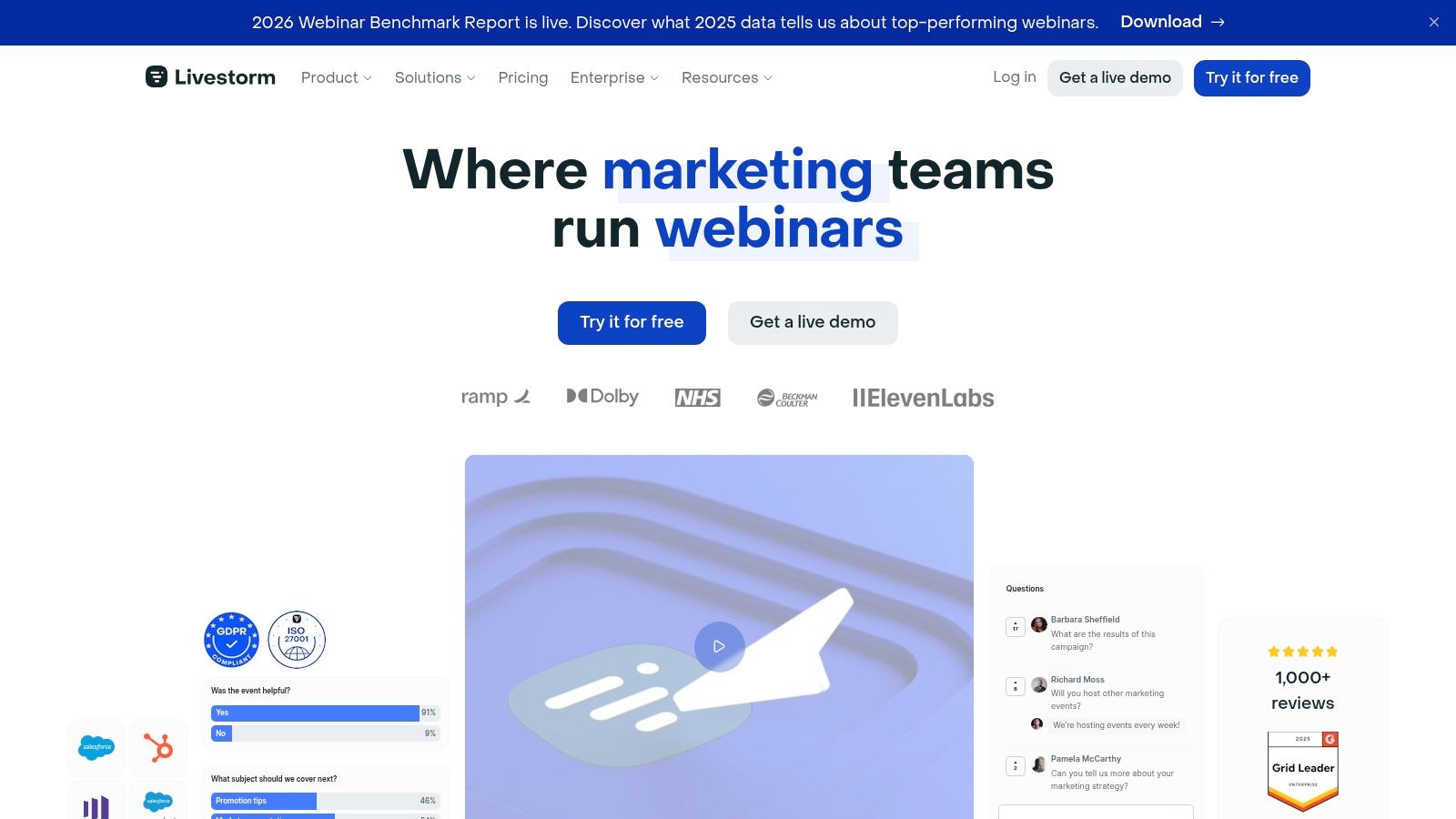Upvote Richard Moss's question

[x=1016, y=686]
